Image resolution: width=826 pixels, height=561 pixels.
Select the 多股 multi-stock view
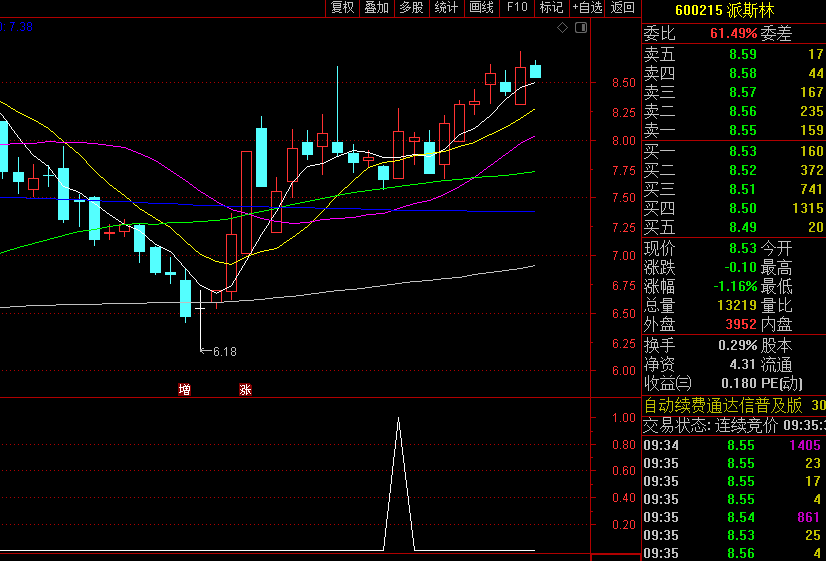pyautogui.click(x=411, y=7)
